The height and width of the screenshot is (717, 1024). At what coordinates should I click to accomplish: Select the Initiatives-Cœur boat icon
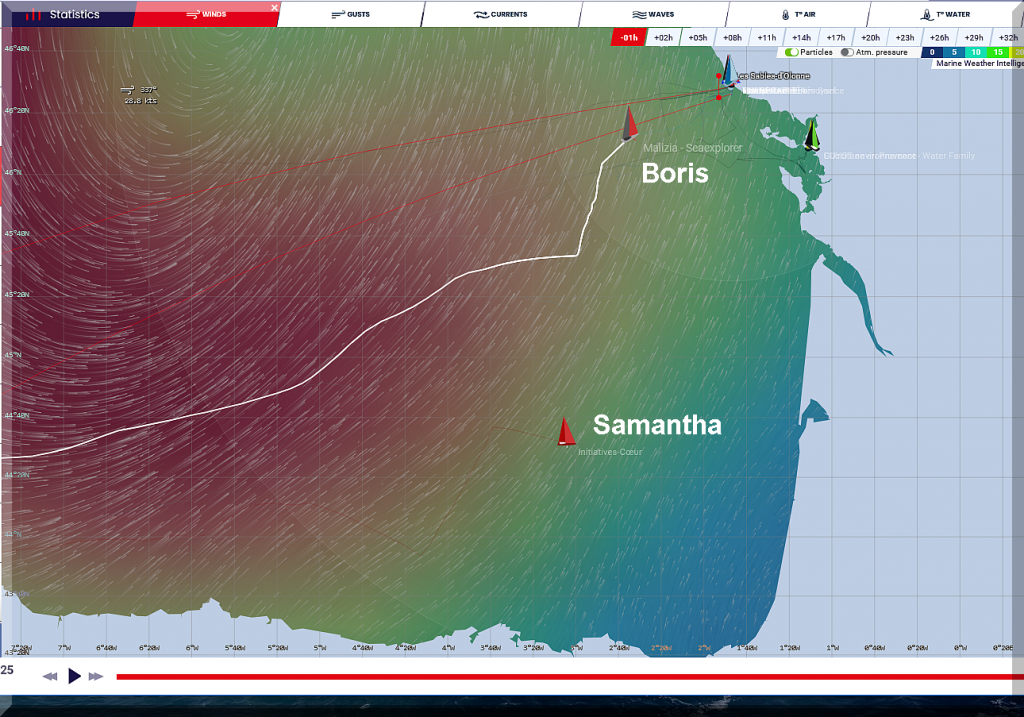pyautogui.click(x=566, y=431)
